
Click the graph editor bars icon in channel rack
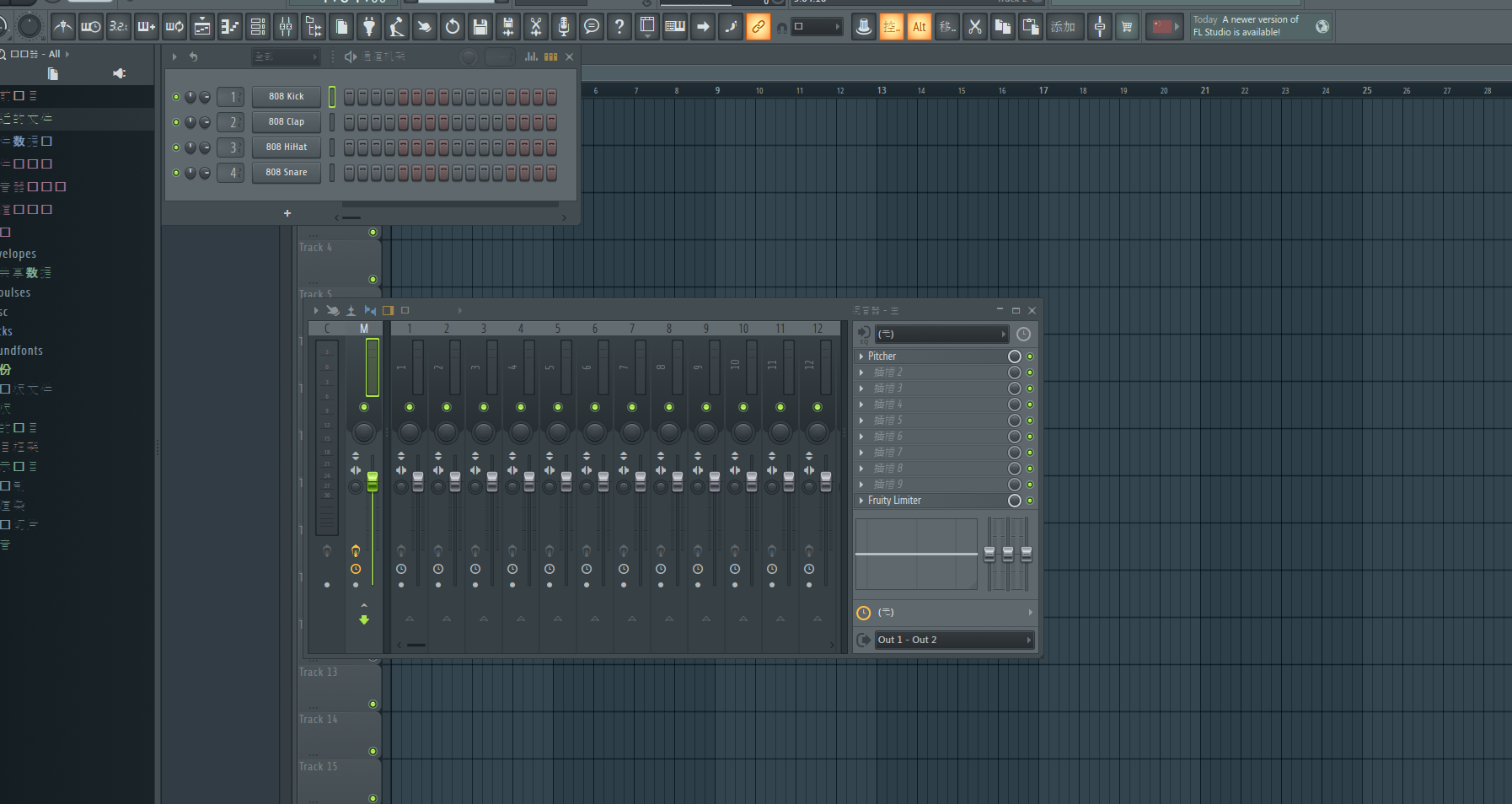(532, 56)
